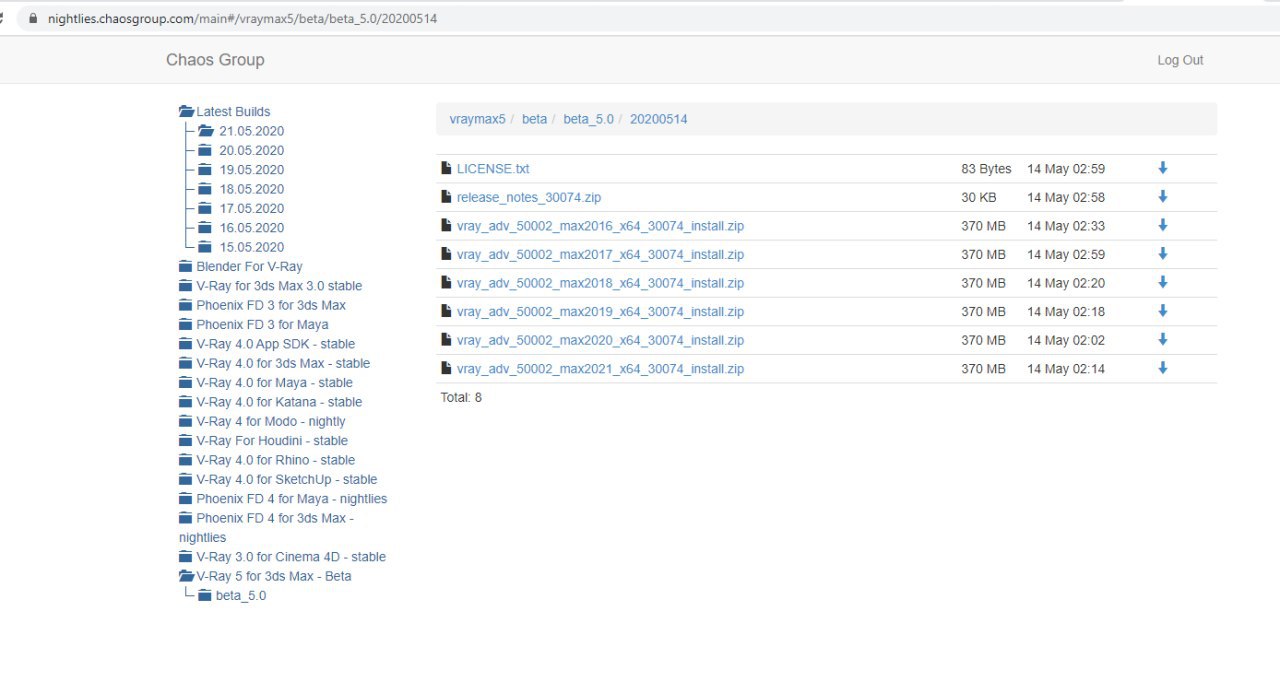
Task: Go to beta_5.0 breadcrumb
Action: pos(589,119)
